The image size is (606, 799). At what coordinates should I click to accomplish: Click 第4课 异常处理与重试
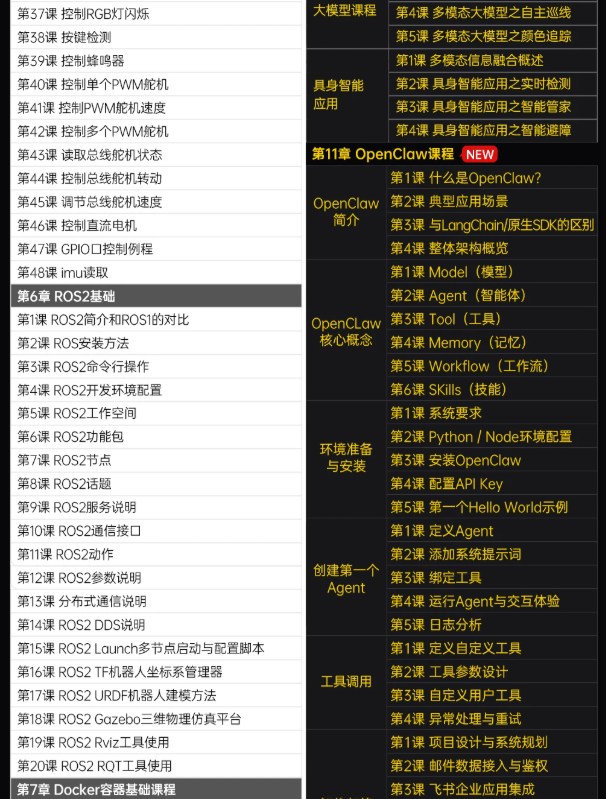point(492,718)
